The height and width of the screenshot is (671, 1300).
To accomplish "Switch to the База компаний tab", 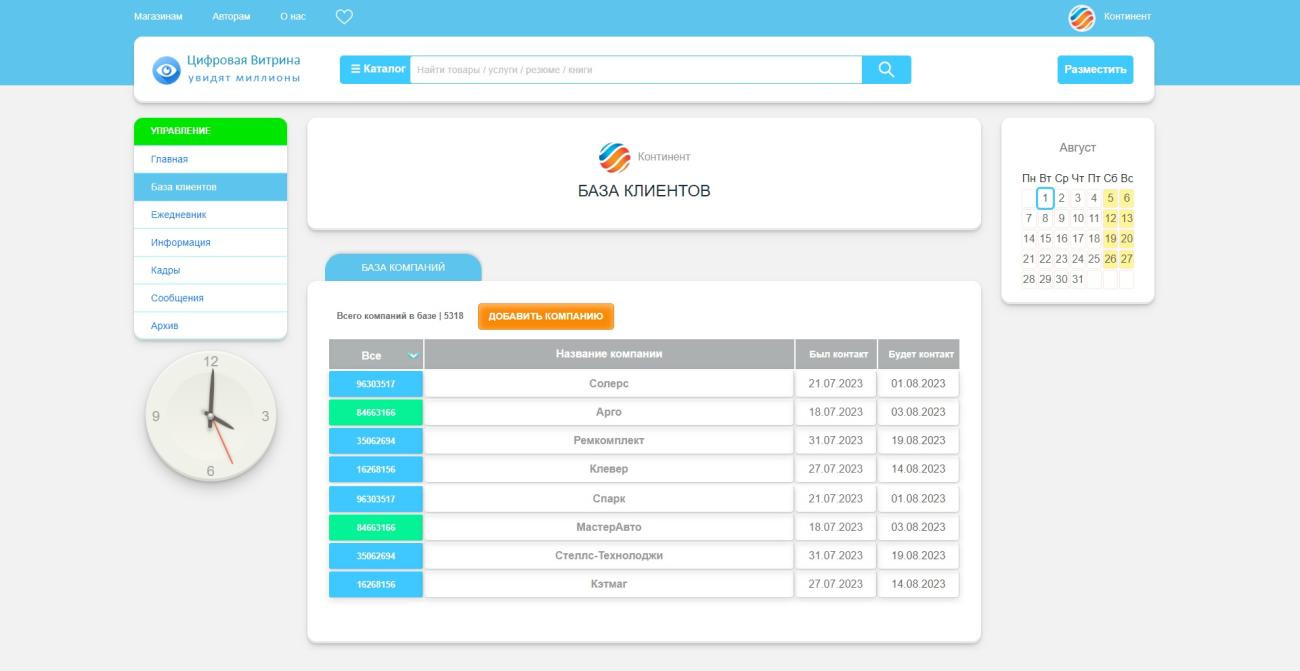I will [x=403, y=267].
